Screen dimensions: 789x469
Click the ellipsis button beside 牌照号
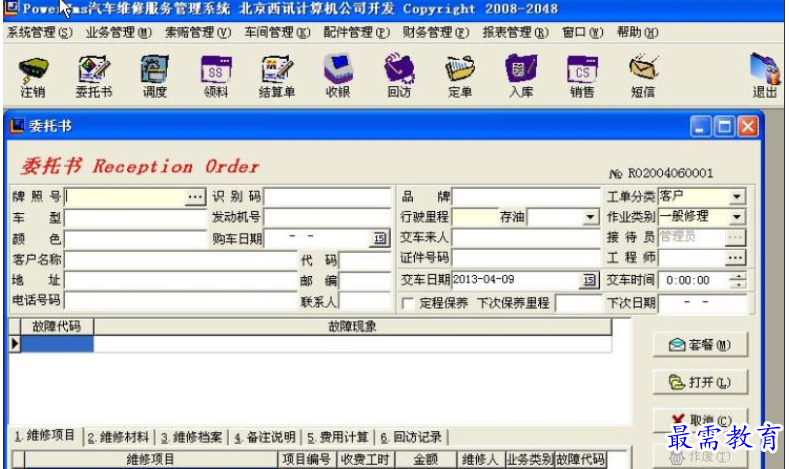click(x=195, y=196)
